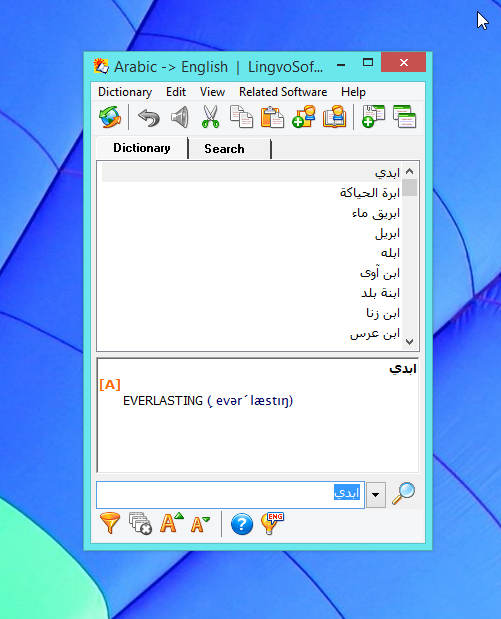
Task: Click the word list scroll up arrow
Action: coord(409,171)
